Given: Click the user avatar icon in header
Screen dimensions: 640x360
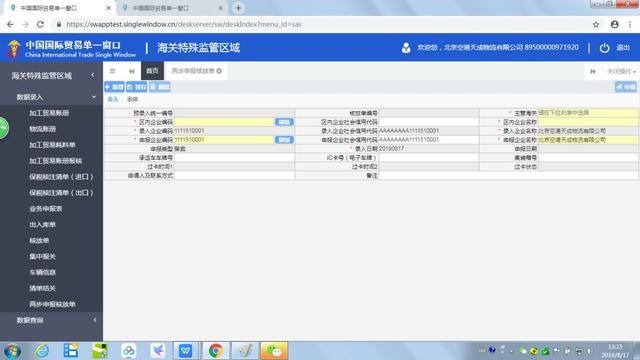Looking at the screenshot, I should pos(406,48).
